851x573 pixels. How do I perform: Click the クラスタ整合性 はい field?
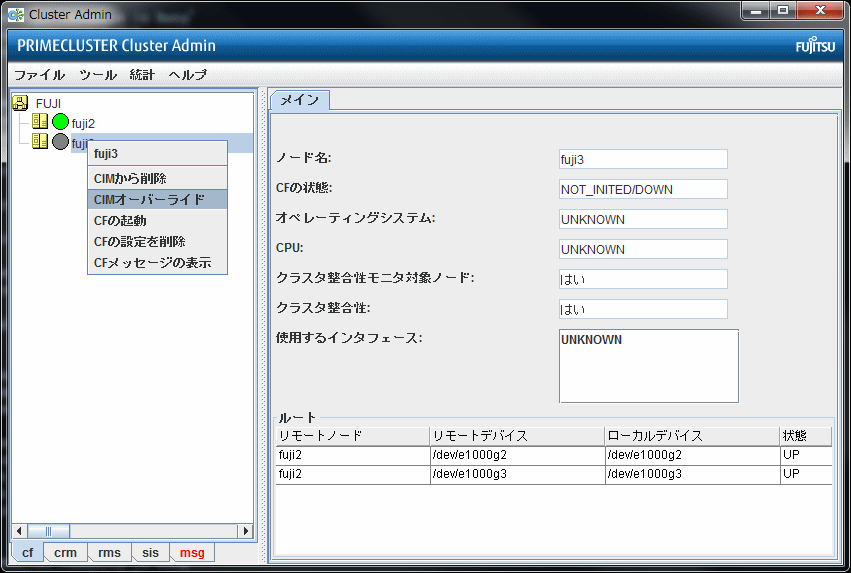point(643,309)
